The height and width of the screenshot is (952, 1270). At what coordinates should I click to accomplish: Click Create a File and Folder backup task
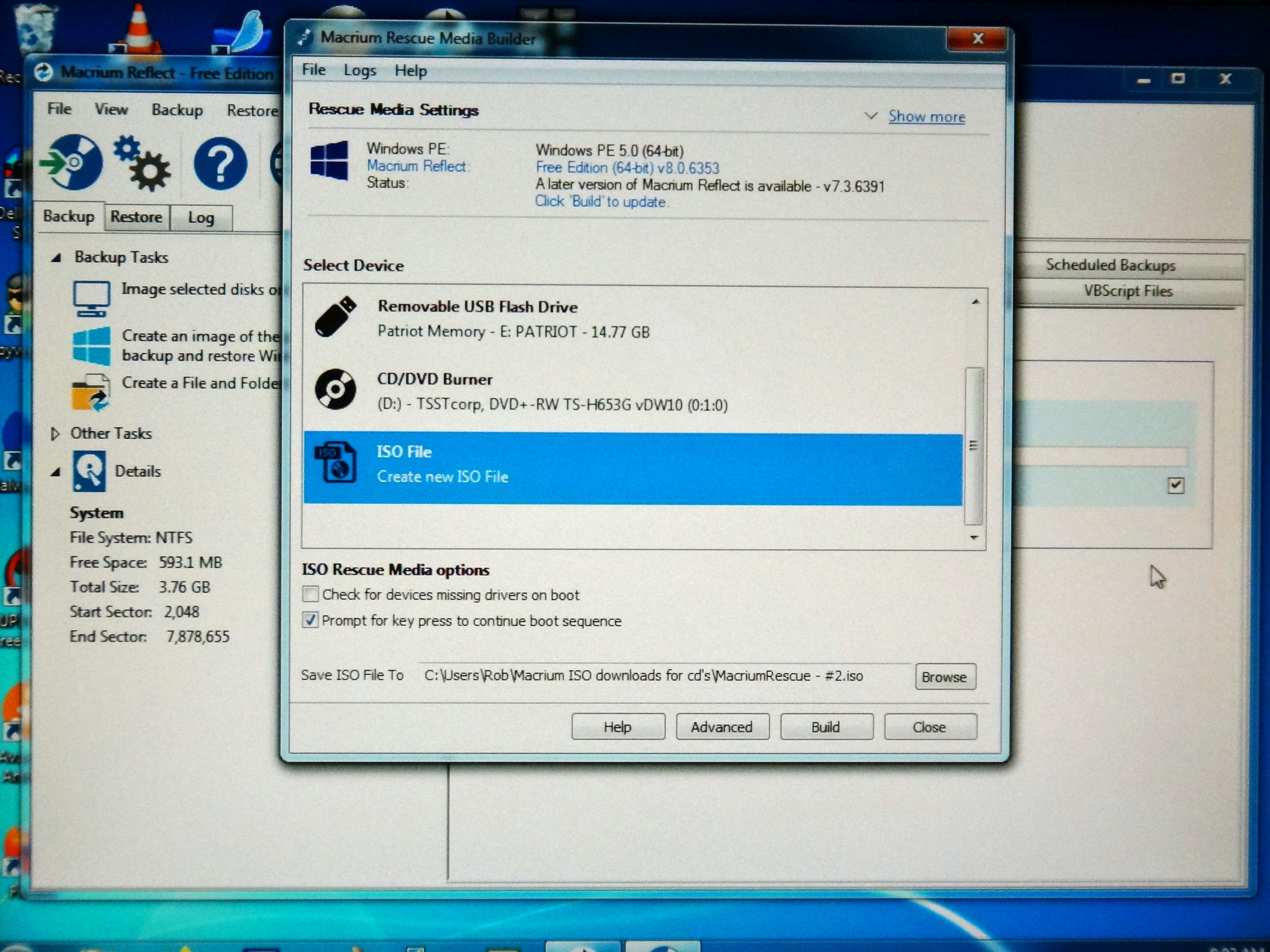point(201,383)
